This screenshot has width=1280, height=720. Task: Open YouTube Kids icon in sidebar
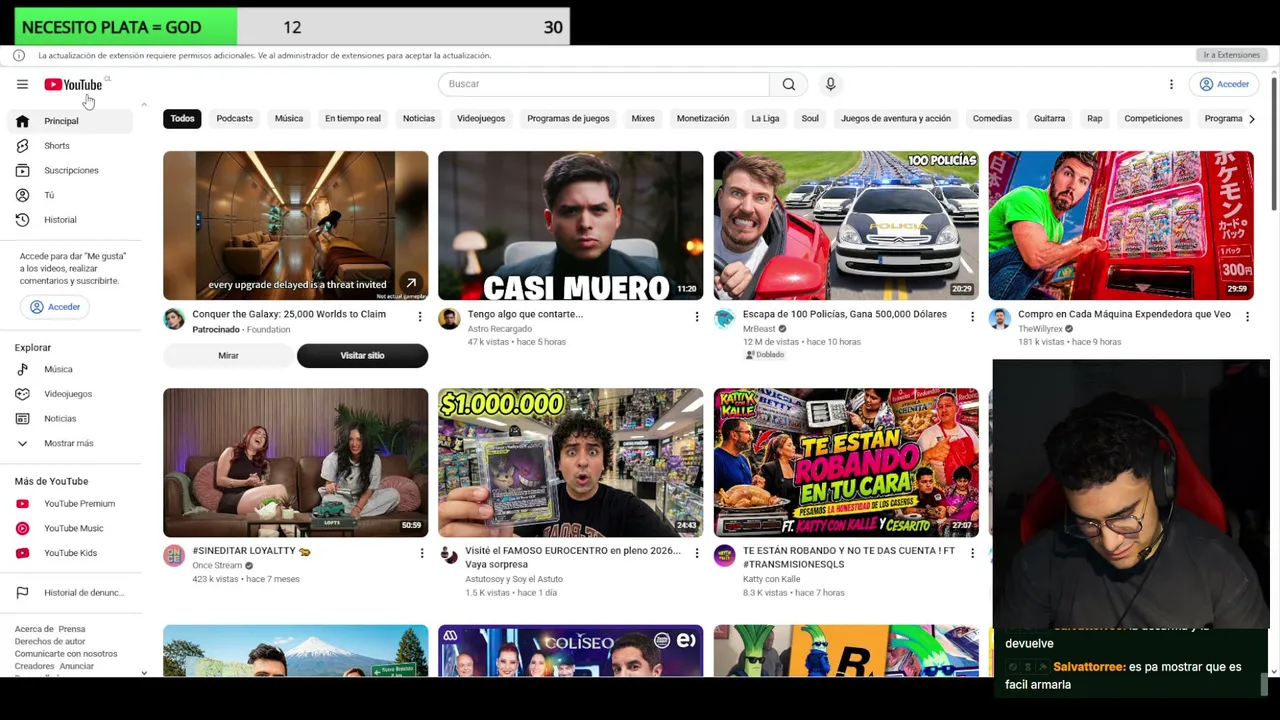click(22, 553)
